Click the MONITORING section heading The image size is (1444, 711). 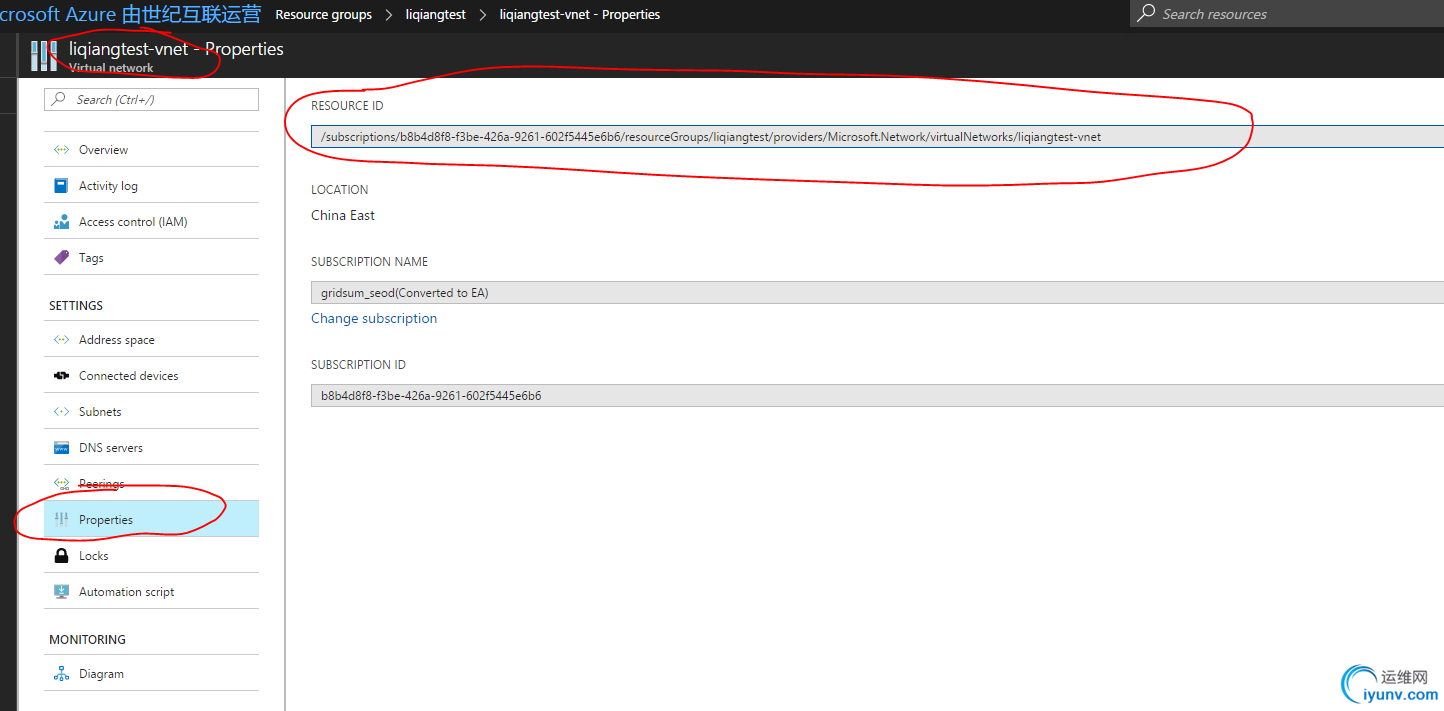(x=88, y=640)
